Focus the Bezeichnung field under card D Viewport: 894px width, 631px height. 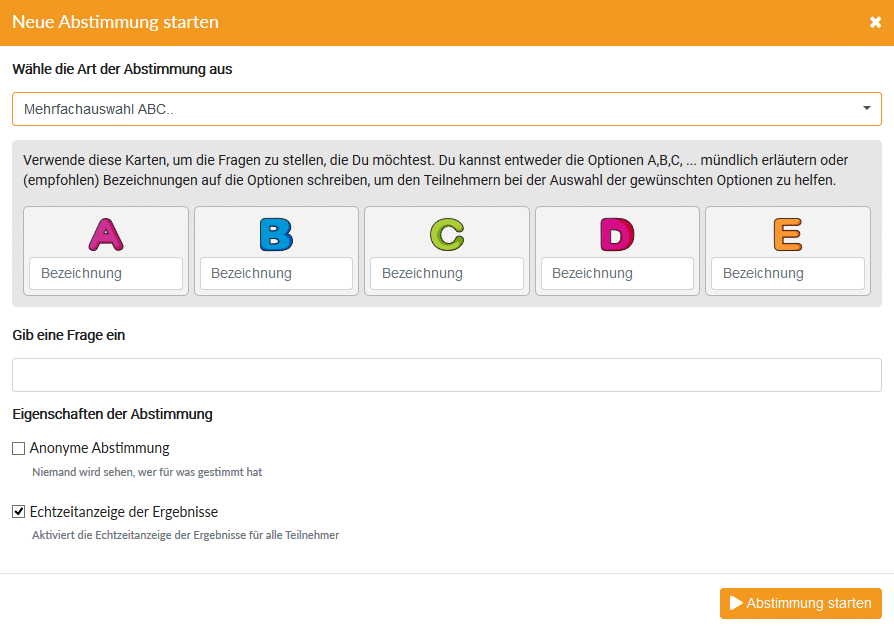pyautogui.click(x=617, y=273)
